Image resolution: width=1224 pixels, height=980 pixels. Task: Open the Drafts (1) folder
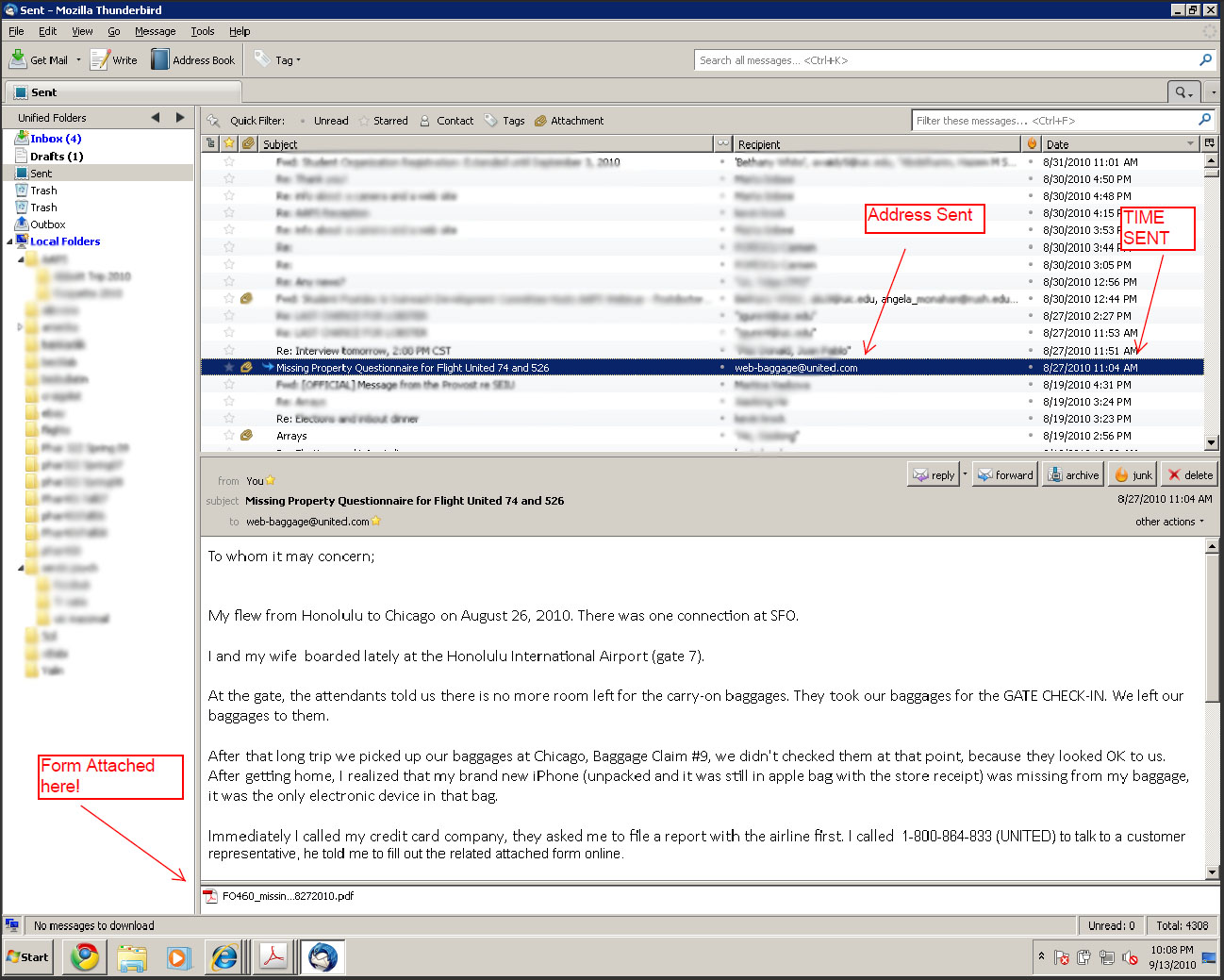click(57, 157)
